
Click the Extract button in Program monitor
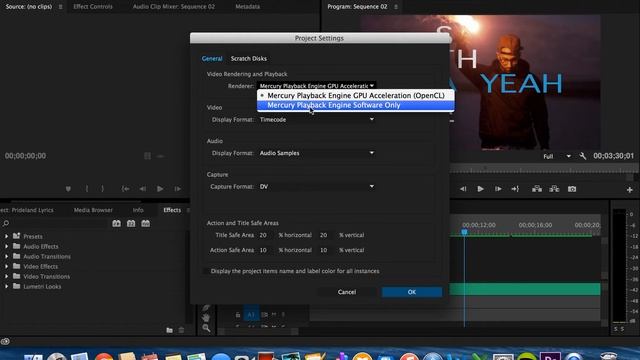pyautogui.click(x=554, y=189)
